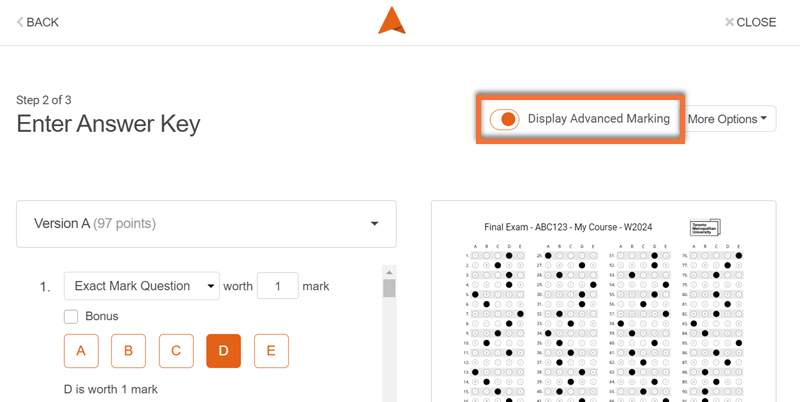This screenshot has width=800, height=402.
Task: Expand the Version A selector
Action: pos(374,224)
